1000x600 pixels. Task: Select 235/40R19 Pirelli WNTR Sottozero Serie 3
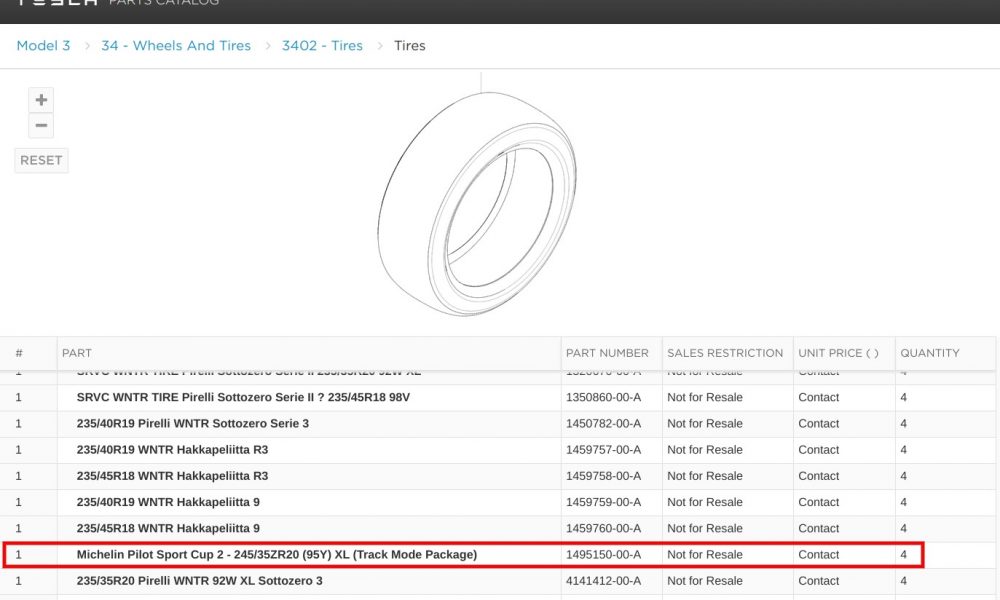click(193, 423)
